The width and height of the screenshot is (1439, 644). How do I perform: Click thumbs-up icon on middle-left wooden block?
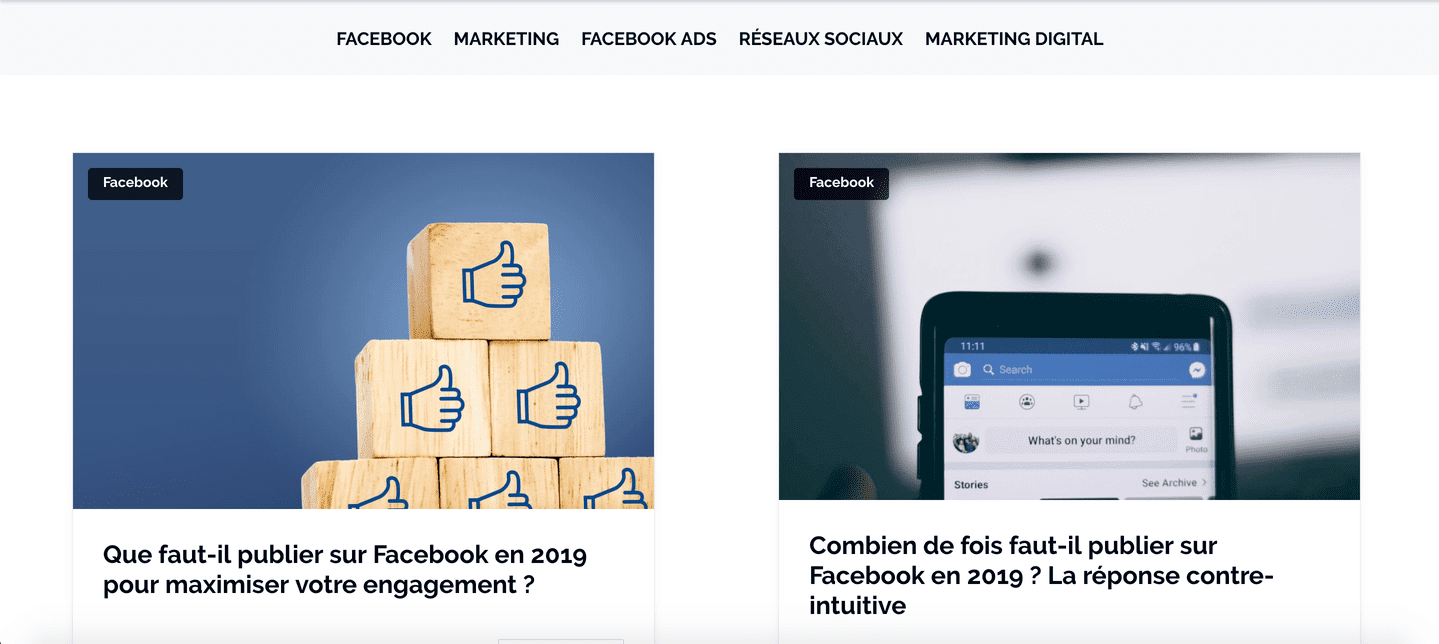[432, 398]
